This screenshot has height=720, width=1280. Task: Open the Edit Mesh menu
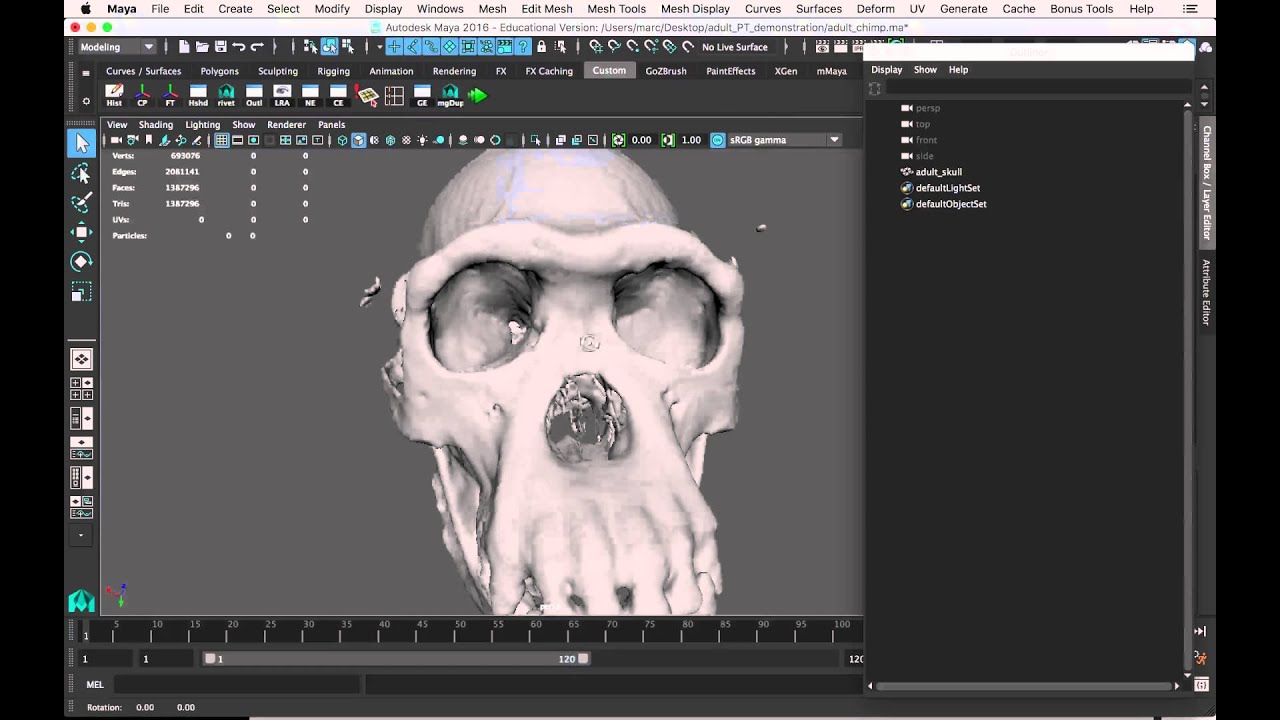[546, 9]
